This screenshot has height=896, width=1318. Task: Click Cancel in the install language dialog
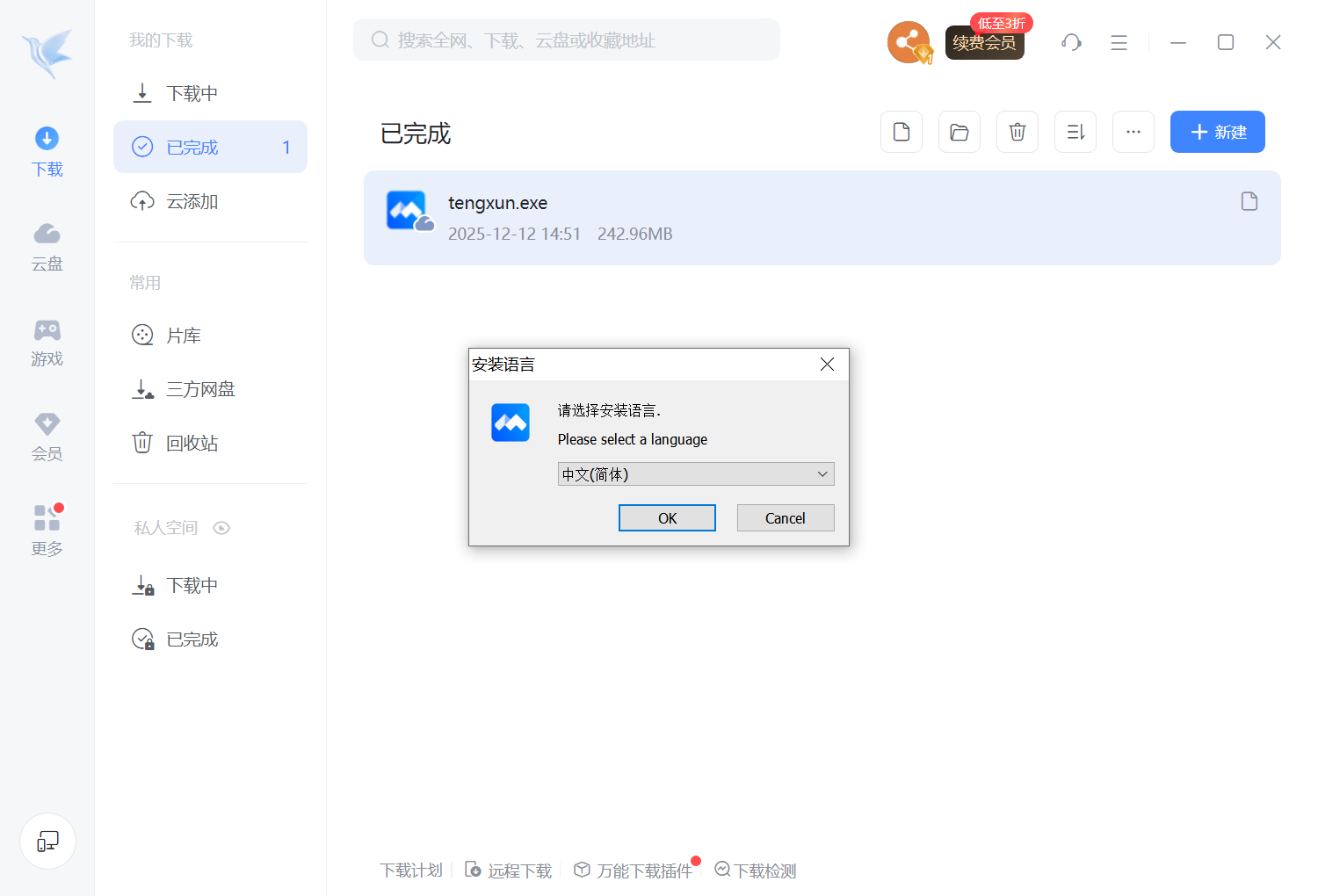(x=786, y=518)
